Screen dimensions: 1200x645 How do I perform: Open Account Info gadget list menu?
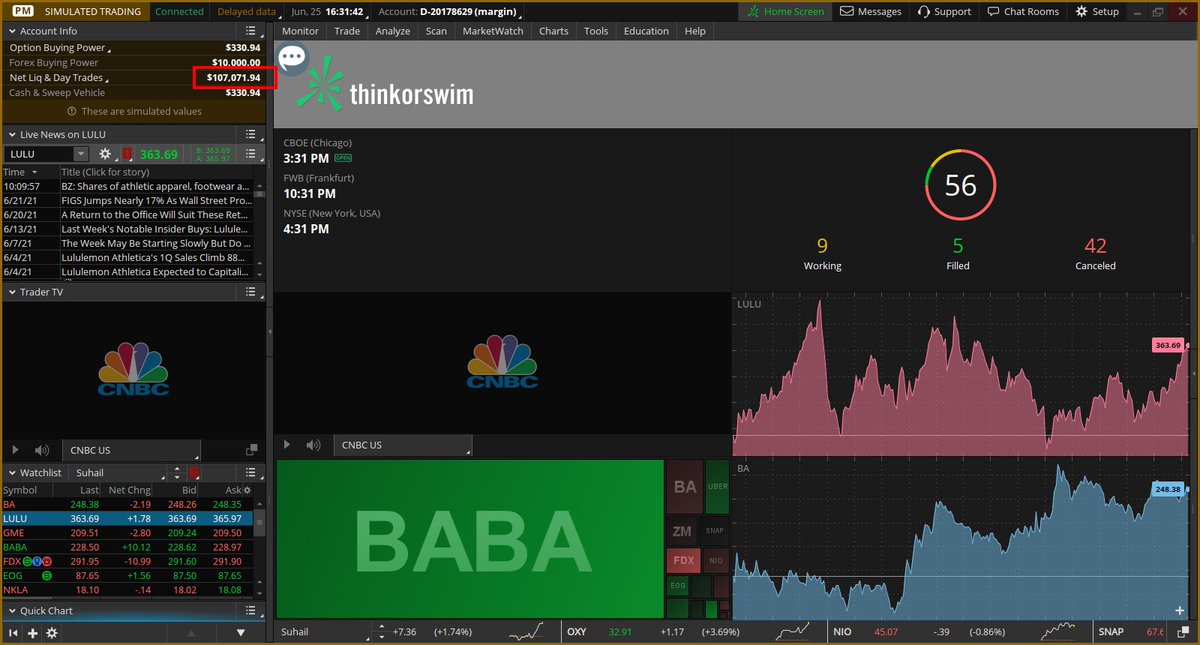(x=251, y=31)
